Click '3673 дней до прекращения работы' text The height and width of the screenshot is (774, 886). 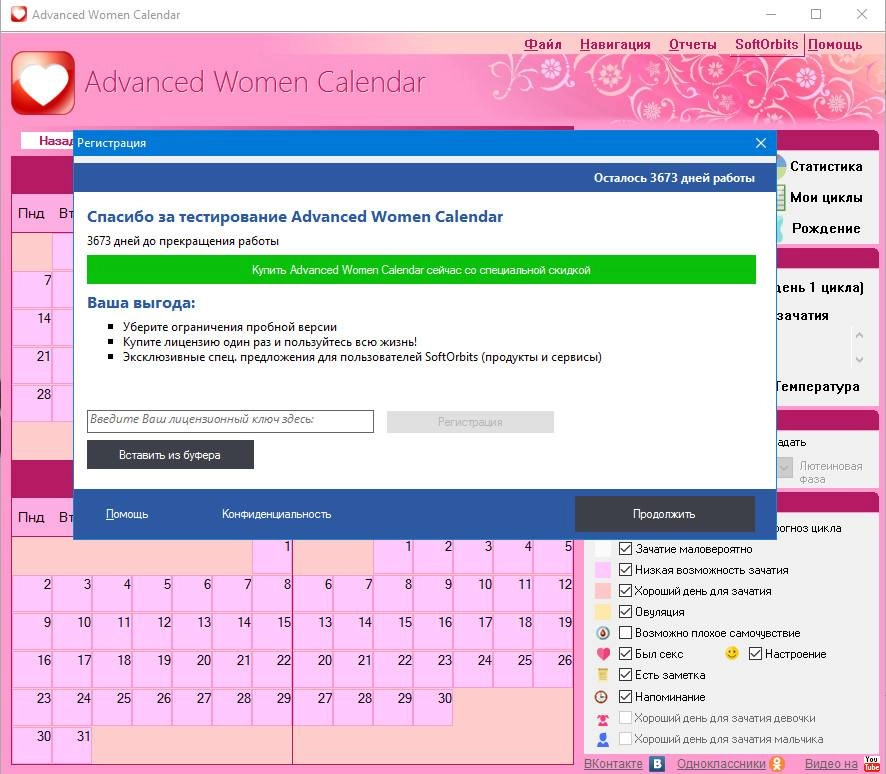(183, 241)
